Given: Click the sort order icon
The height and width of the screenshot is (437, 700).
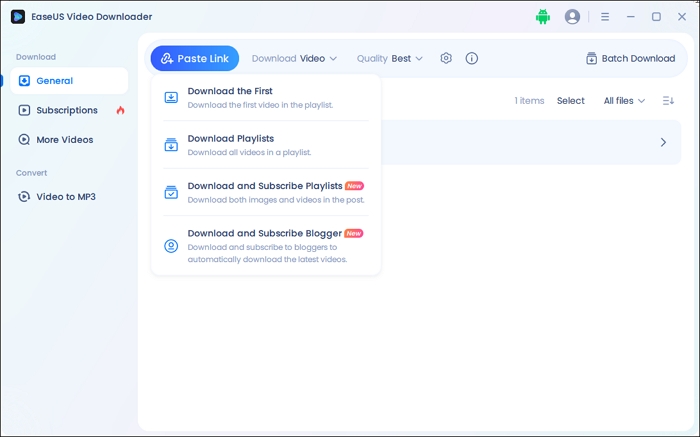Looking at the screenshot, I should (668, 101).
